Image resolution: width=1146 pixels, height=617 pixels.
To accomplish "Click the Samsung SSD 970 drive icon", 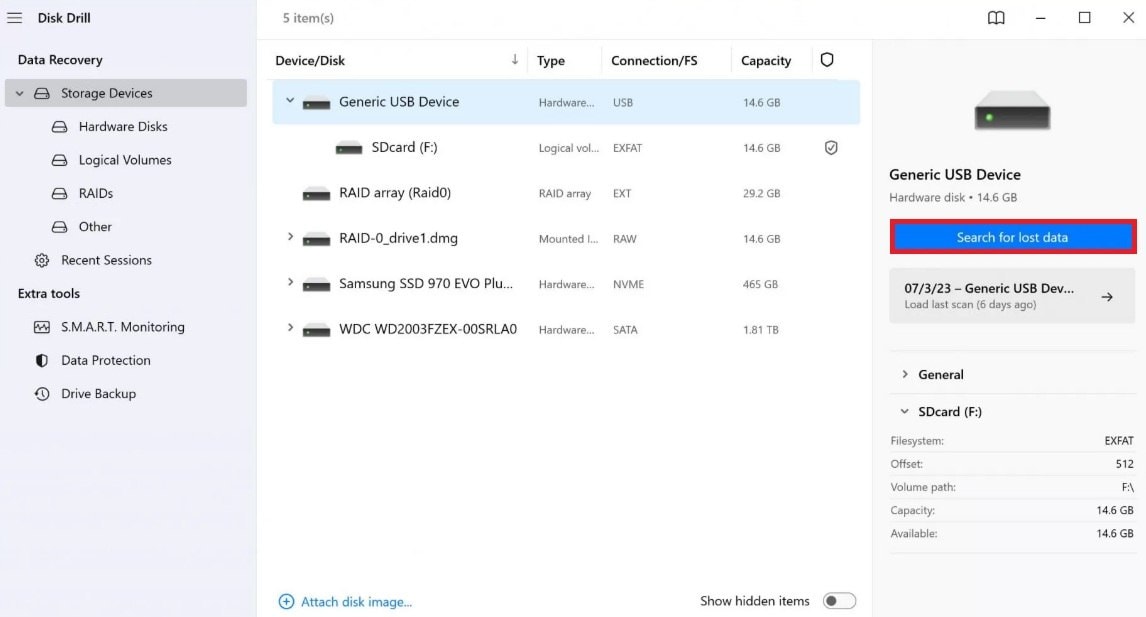I will tap(316, 284).
